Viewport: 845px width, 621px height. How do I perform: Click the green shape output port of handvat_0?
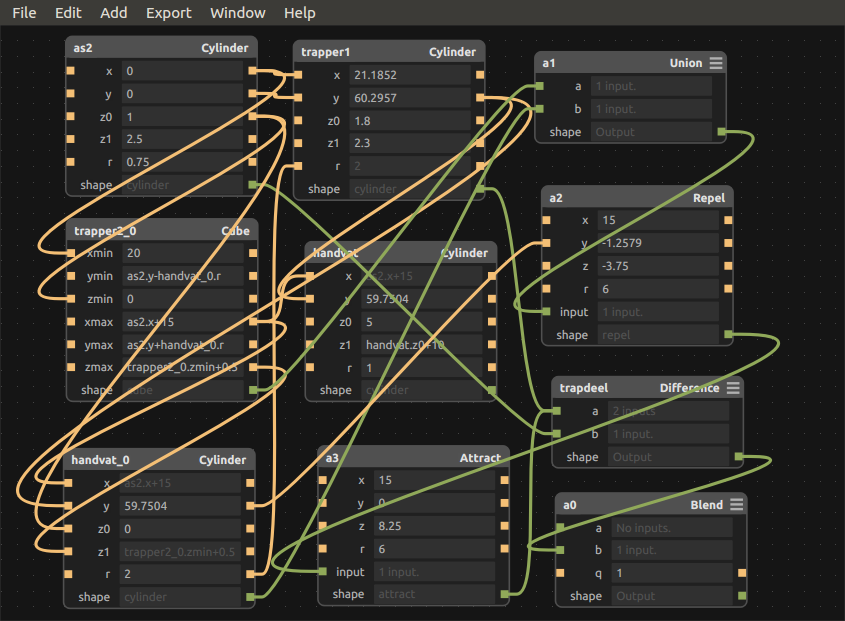pos(250,597)
